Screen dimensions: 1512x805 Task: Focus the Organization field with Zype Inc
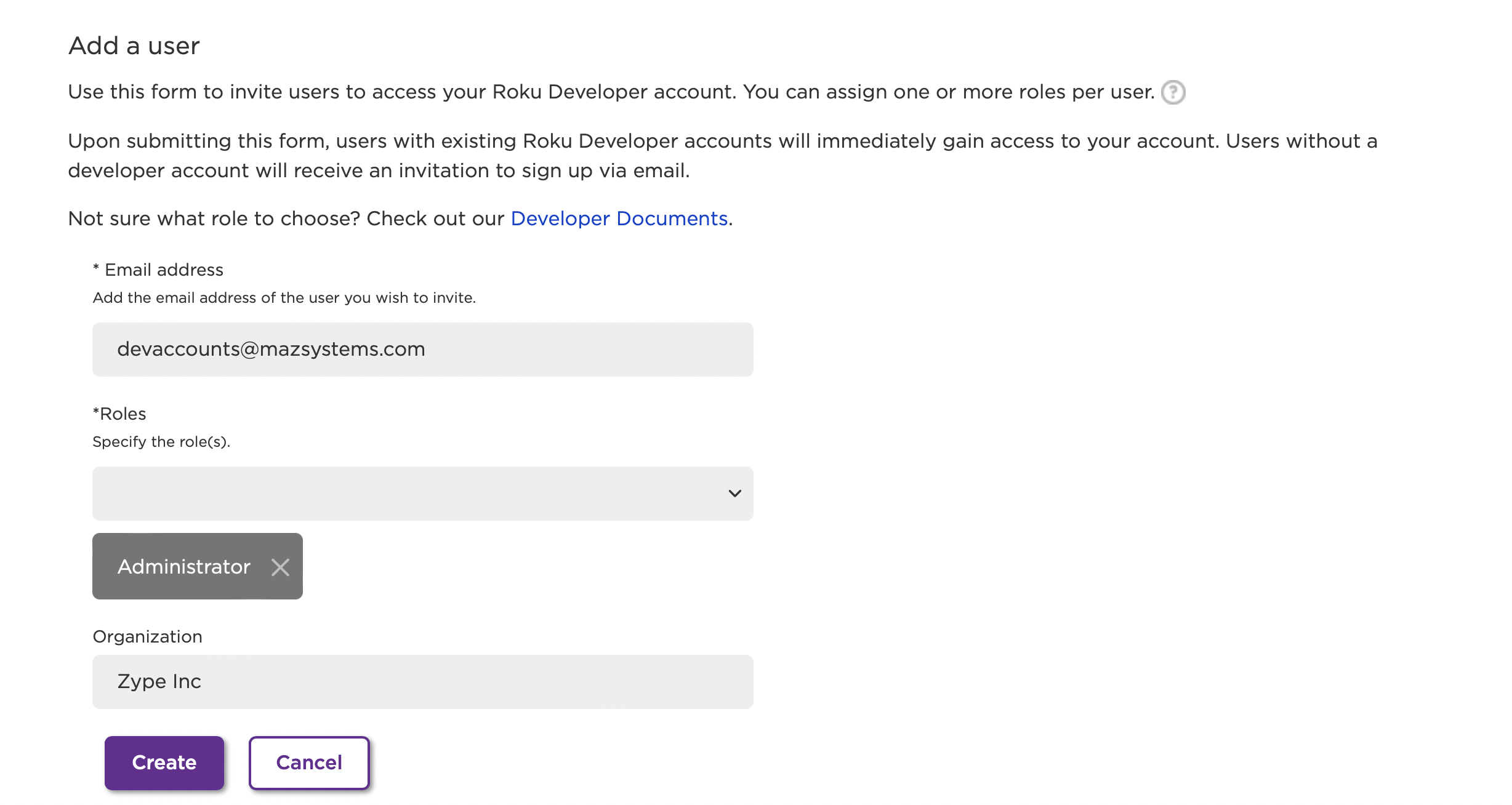[423, 682]
